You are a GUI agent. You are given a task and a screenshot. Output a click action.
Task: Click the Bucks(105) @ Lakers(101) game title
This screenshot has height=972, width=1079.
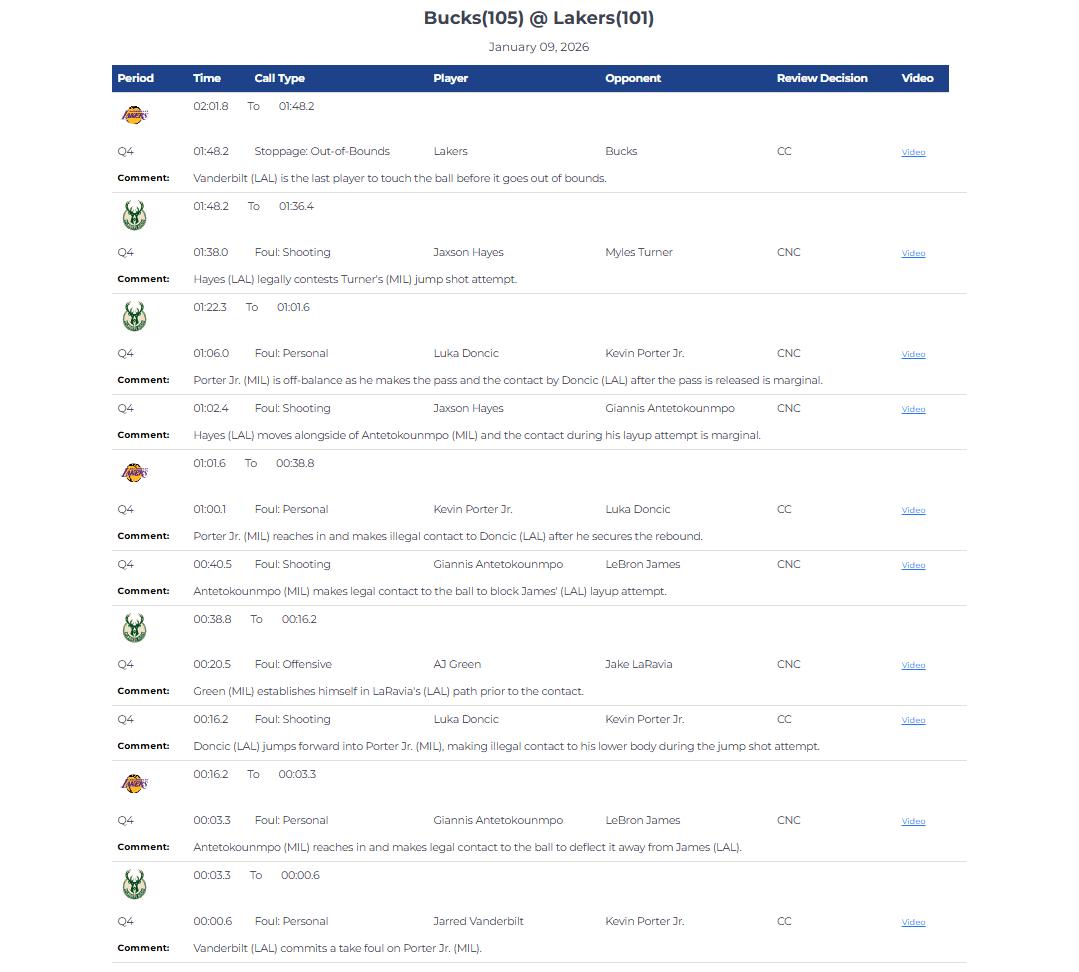[x=539, y=18]
